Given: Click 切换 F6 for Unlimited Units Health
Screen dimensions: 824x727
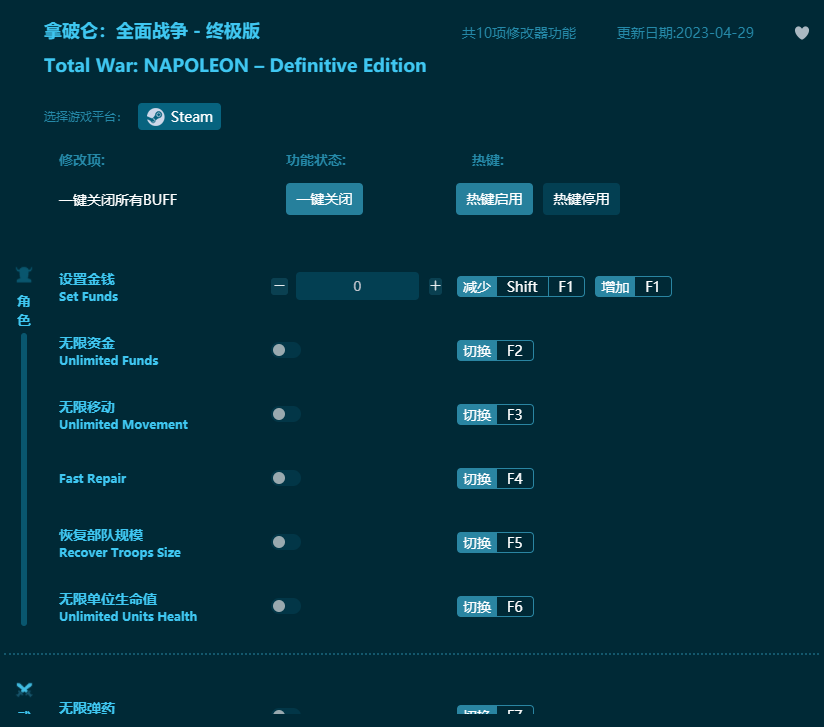Looking at the screenshot, I should [x=494, y=606].
